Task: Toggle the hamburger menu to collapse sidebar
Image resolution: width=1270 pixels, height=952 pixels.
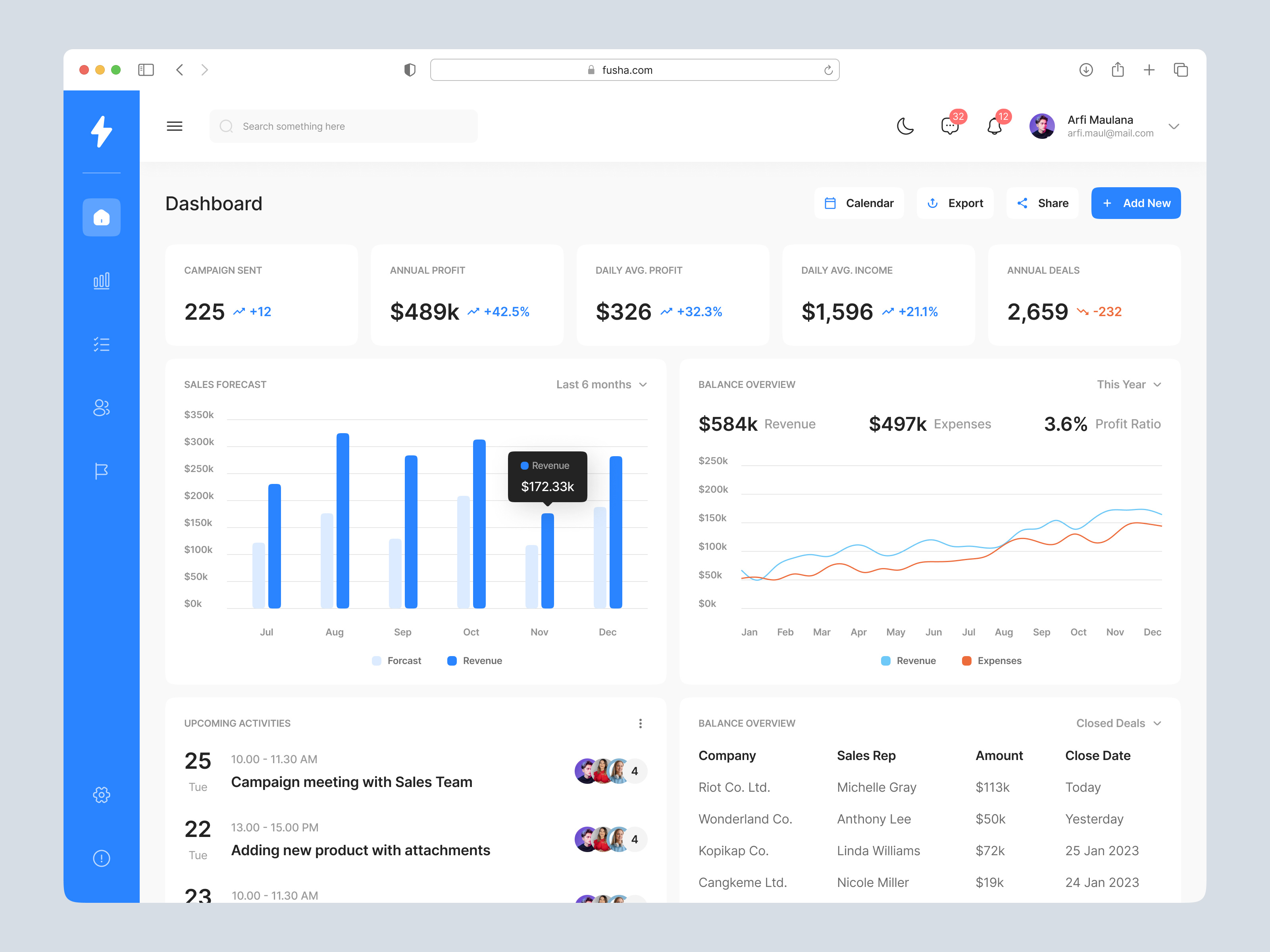Action: [175, 126]
